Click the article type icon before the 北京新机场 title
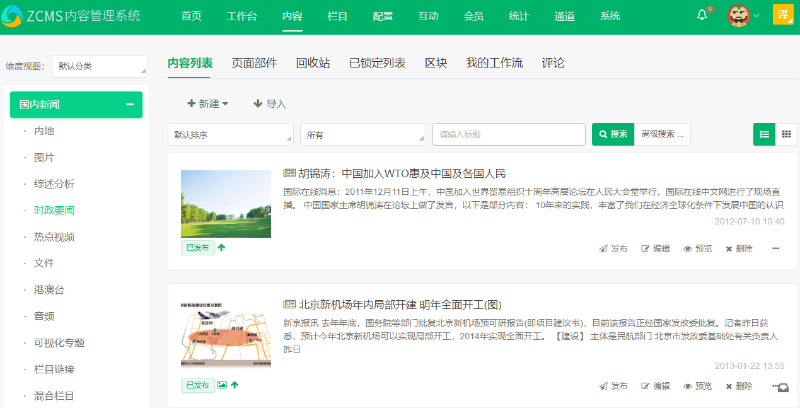 (289, 304)
